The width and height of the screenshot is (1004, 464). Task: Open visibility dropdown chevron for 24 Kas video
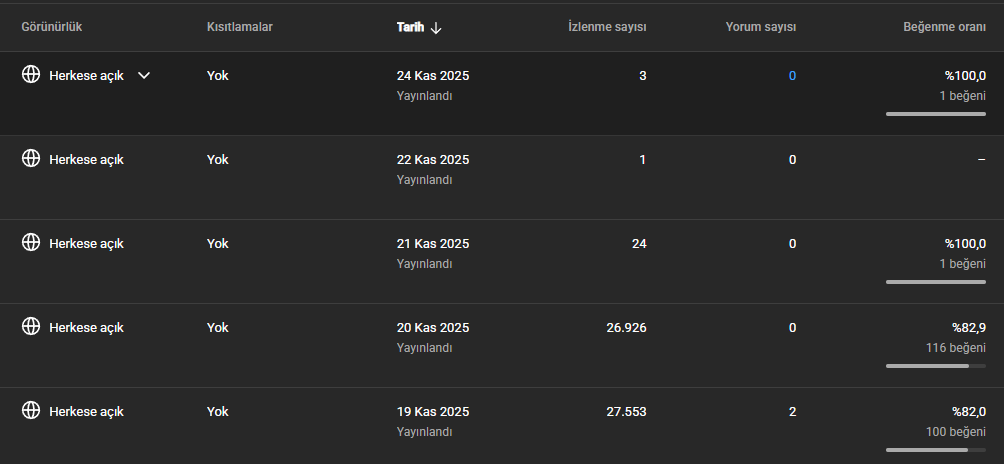click(x=144, y=76)
